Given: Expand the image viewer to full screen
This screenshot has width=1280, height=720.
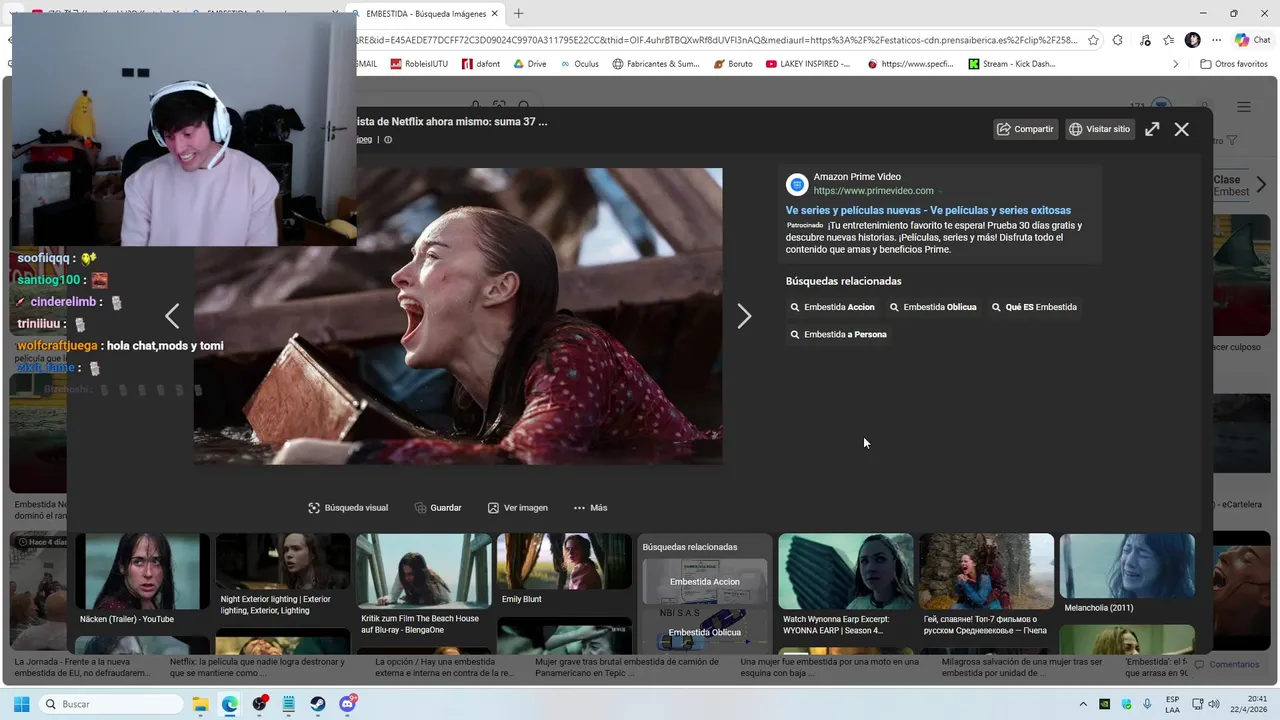Looking at the screenshot, I should (1152, 129).
